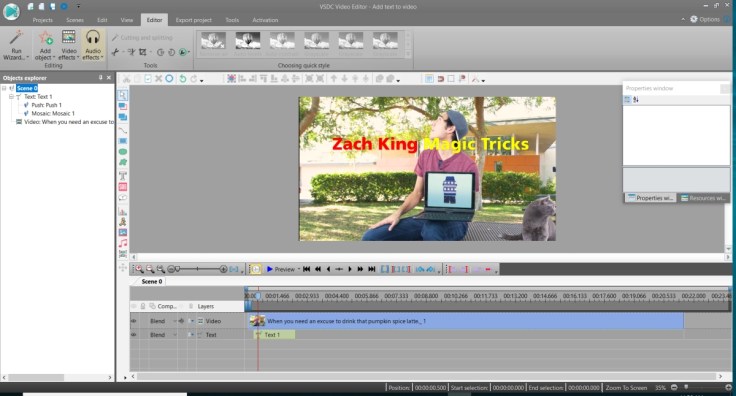This screenshot has width=736, height=396.
Task: Select the rectangle shape tool
Action: tap(123, 141)
